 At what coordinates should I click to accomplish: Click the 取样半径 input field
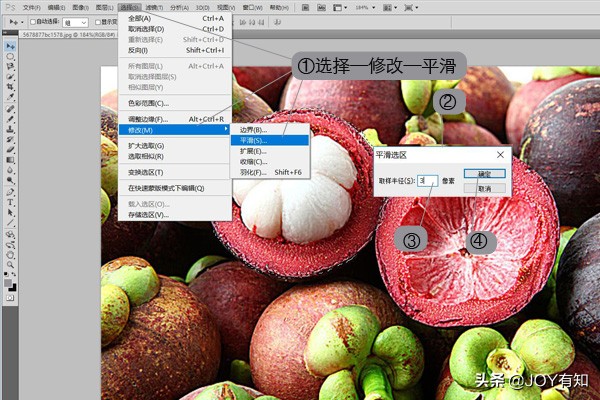[427, 181]
